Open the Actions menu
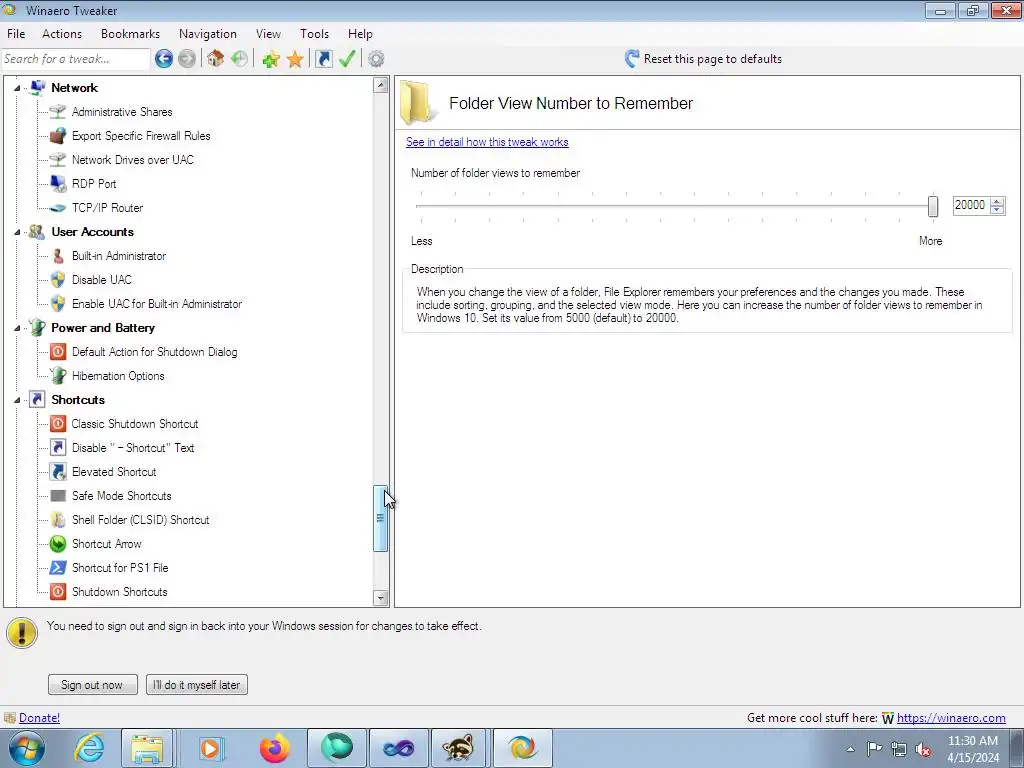Screen dimensions: 1024x768 (62, 34)
